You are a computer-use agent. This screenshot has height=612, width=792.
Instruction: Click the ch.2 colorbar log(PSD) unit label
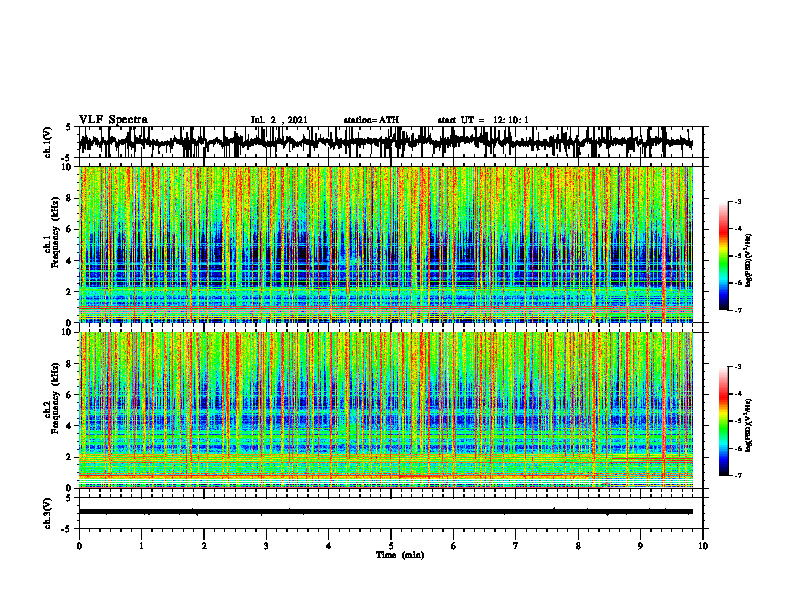click(749, 425)
